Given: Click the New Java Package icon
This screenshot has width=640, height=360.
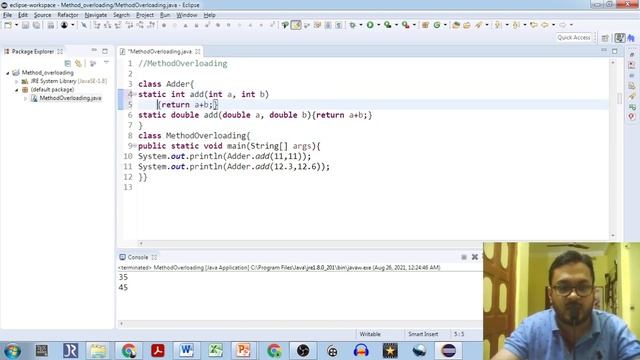Looking at the screenshot, I should pos(425,25).
